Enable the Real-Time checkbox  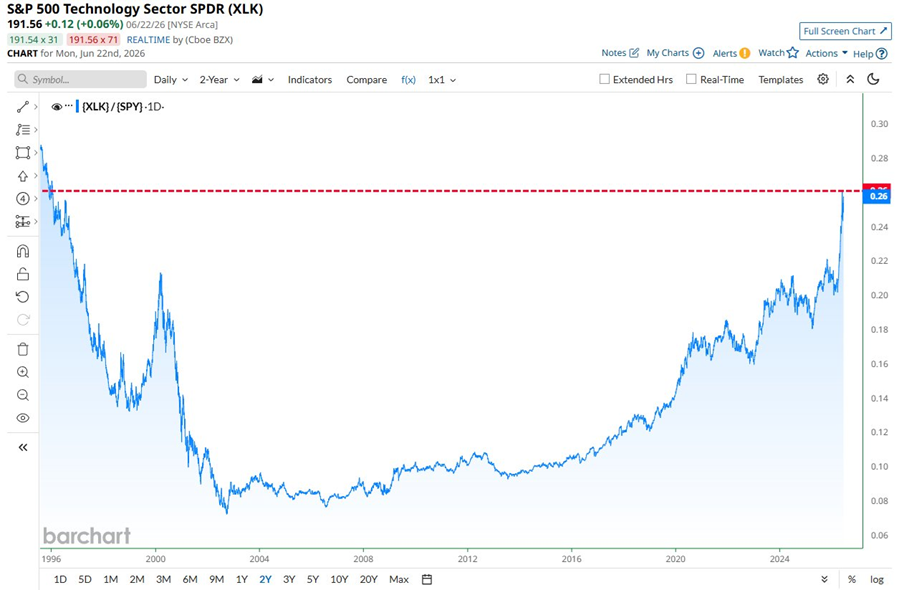pos(691,79)
